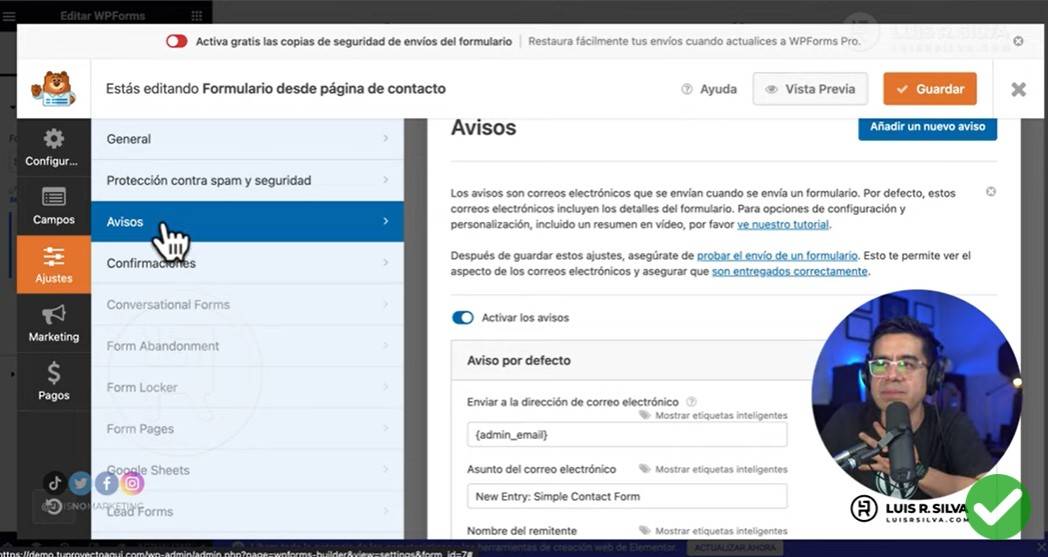Click Mostrar etiquetas inteligentes for Asunto
1048x557 pixels.
tap(721, 469)
